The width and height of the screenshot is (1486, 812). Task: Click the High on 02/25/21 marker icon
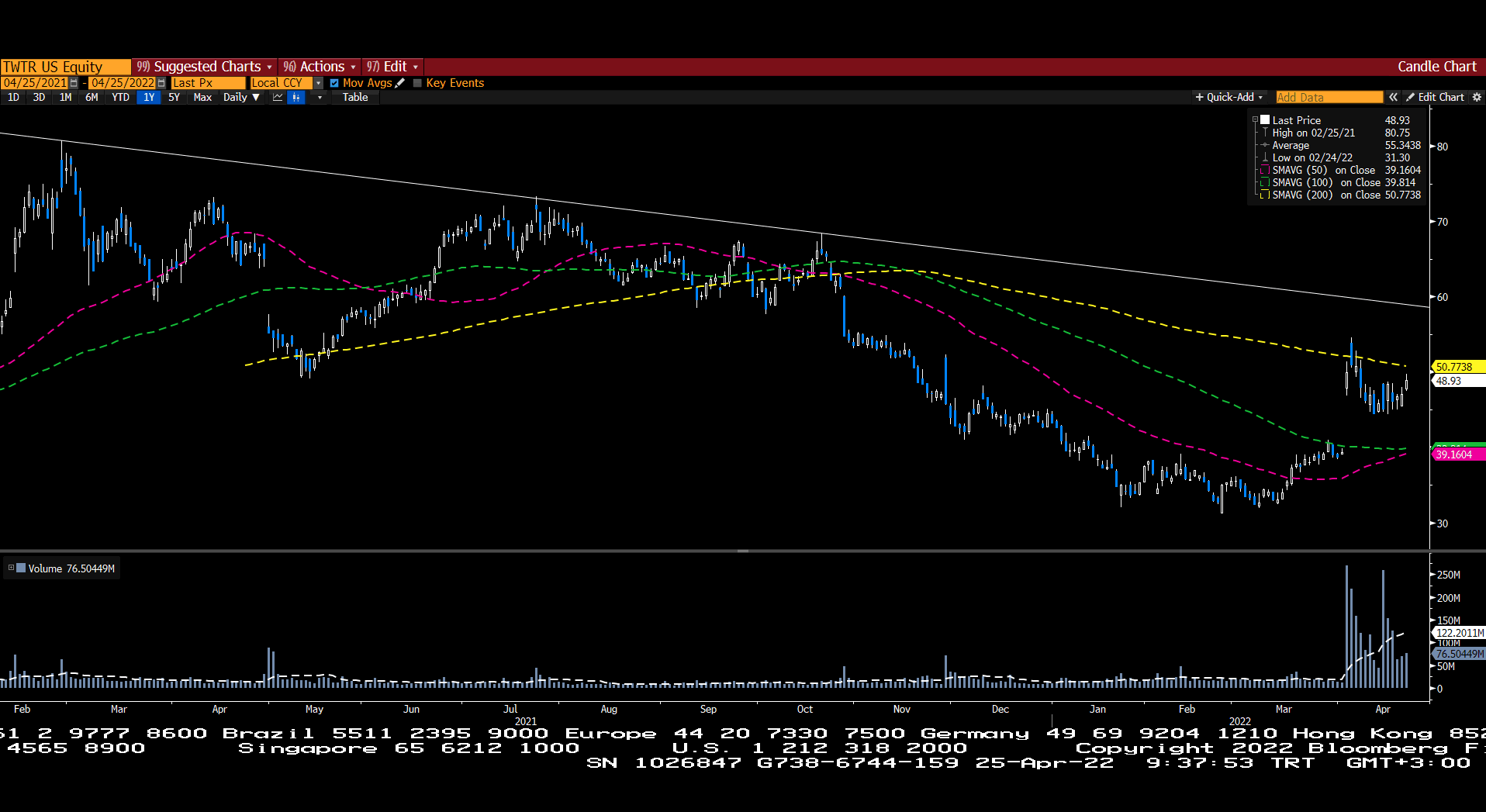pos(1265,133)
